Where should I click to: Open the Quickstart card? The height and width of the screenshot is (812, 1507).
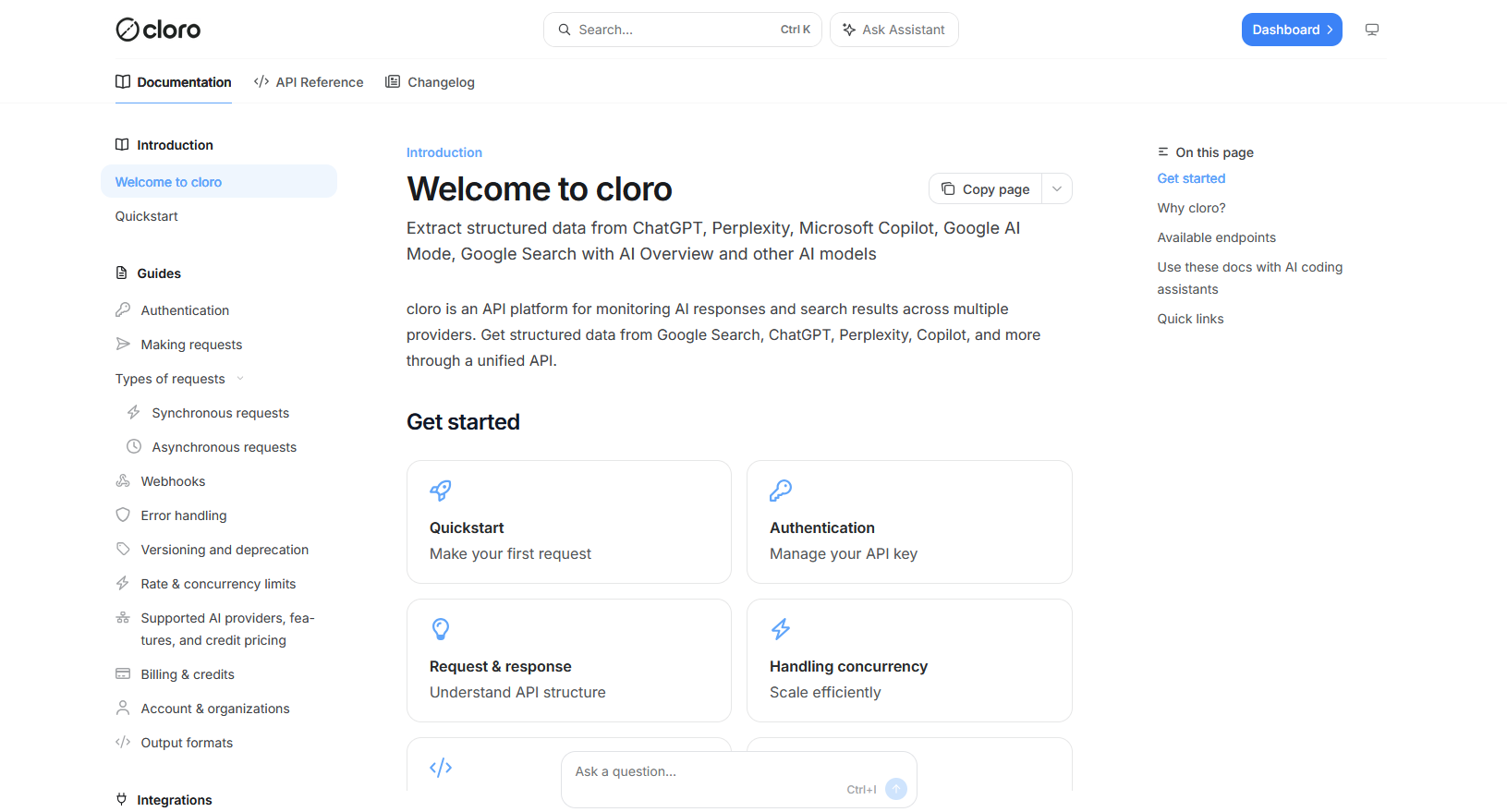click(x=569, y=522)
